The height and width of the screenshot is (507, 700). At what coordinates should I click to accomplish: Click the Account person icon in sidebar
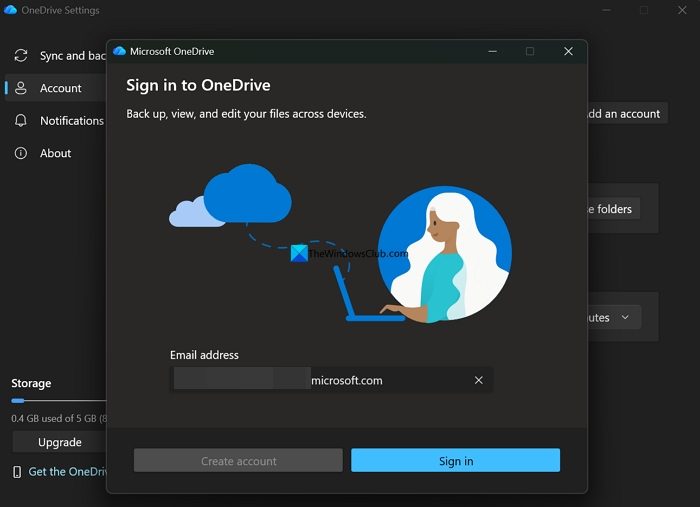click(x=21, y=88)
